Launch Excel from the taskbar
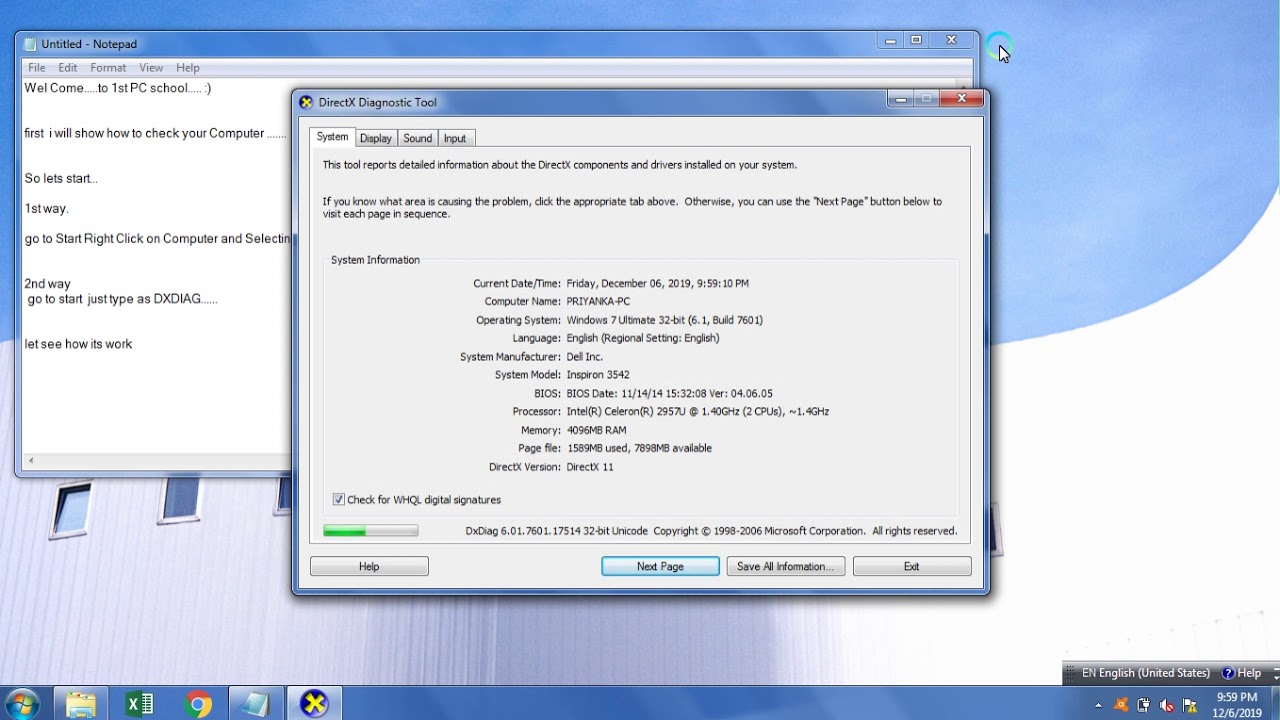Viewport: 1280px width, 720px height. 140,704
